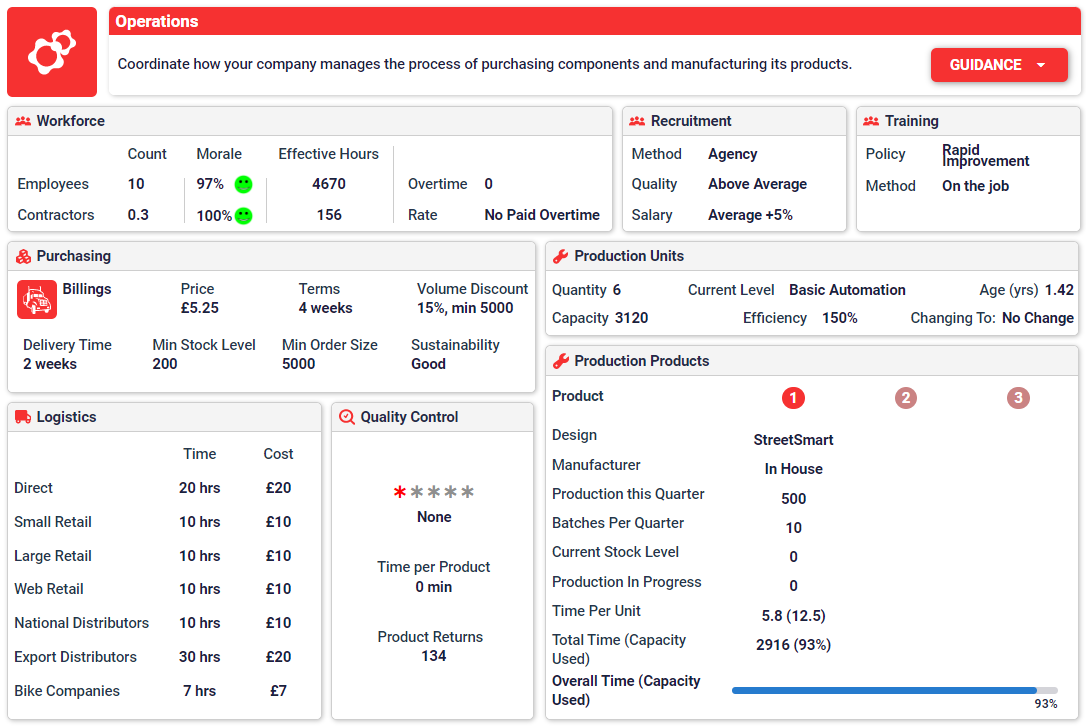Click the Workforce people icon
Image resolution: width=1086 pixels, height=728 pixels.
23,121
